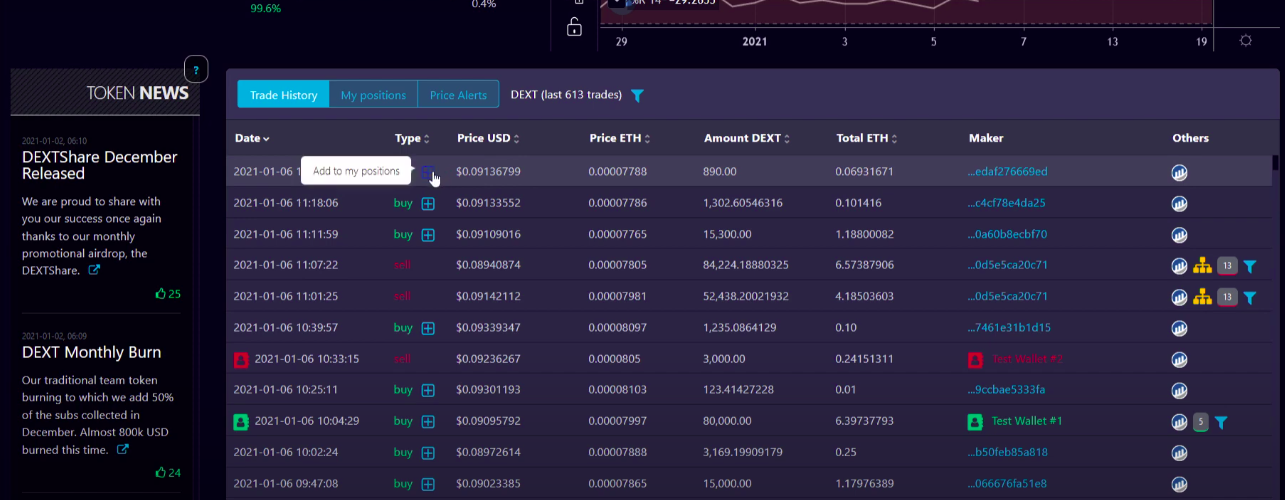
Task: Open the Test Wallet #2 maker link
Action: click(1027, 359)
